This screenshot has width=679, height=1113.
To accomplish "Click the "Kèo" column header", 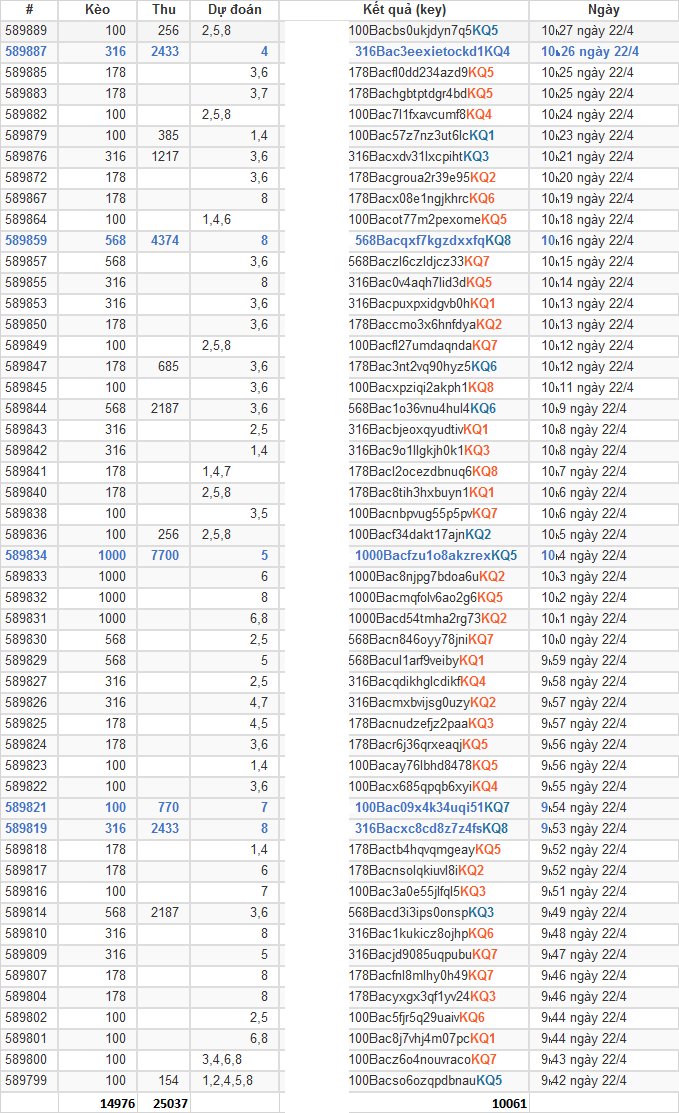I will (x=98, y=9).
